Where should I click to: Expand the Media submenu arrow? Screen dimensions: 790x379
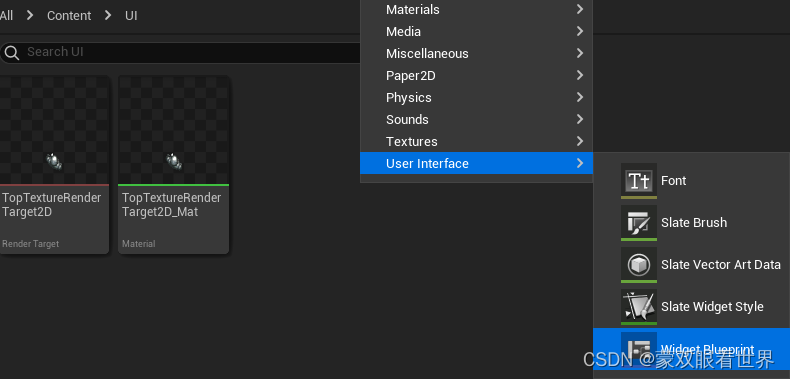tap(580, 31)
